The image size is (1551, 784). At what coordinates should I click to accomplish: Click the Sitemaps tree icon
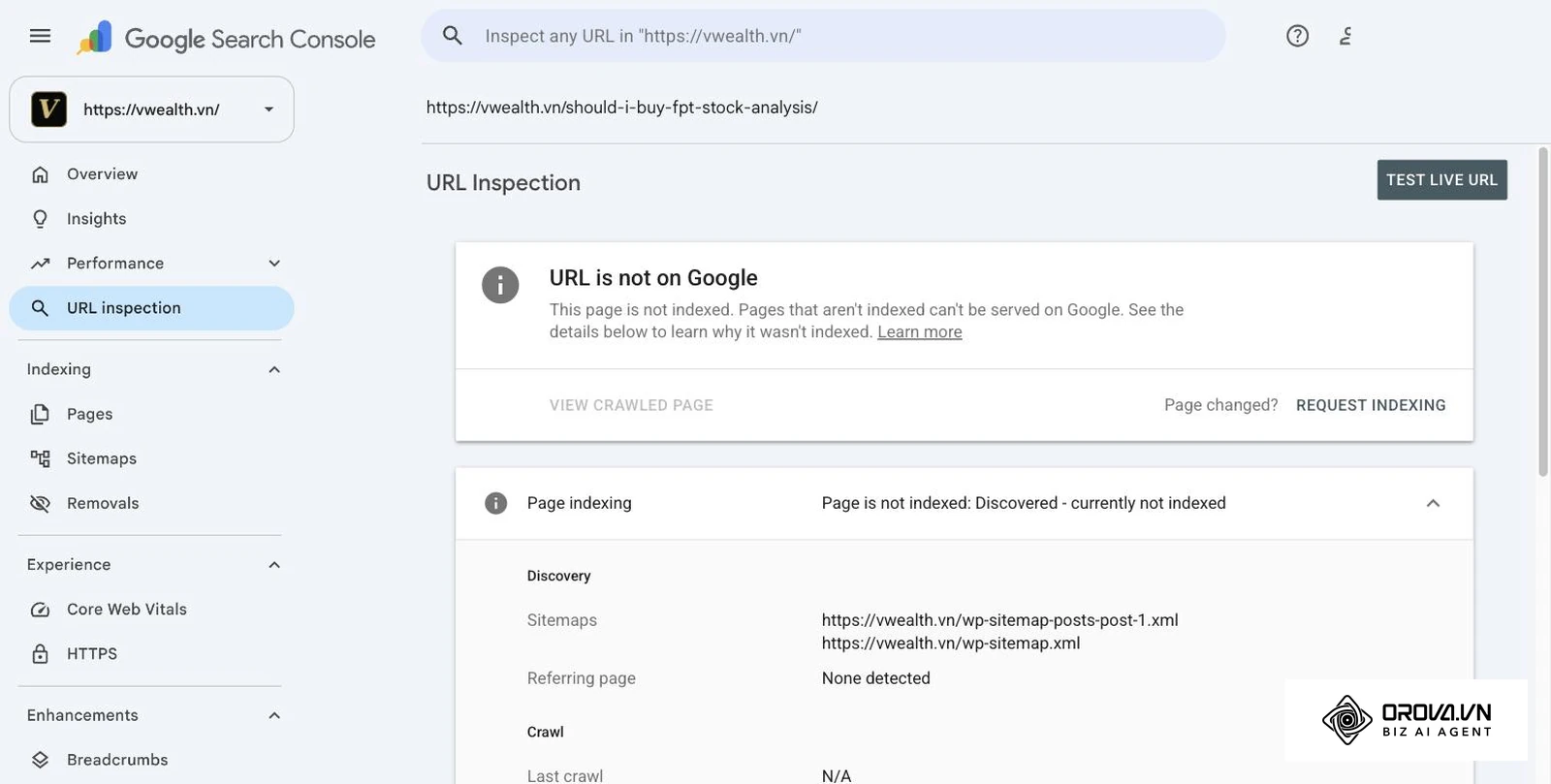pos(40,459)
